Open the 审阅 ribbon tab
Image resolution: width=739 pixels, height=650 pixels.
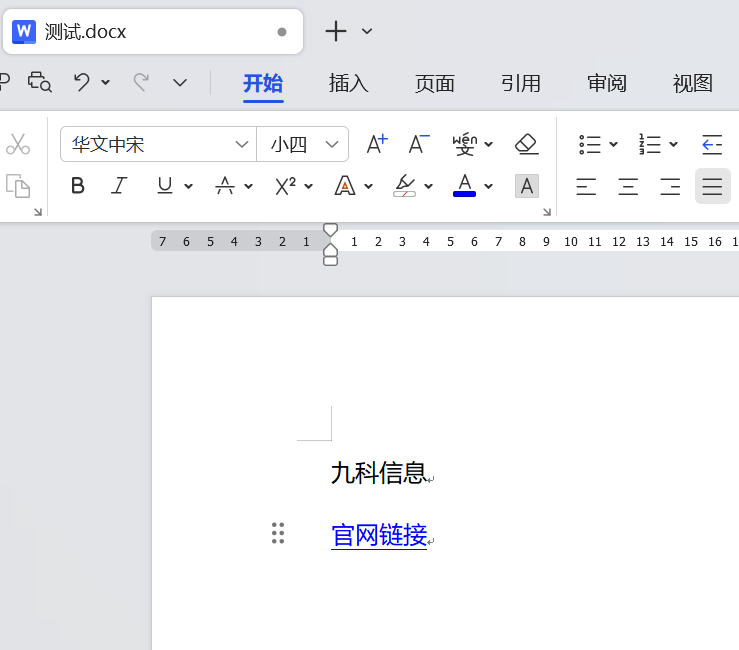[x=607, y=83]
